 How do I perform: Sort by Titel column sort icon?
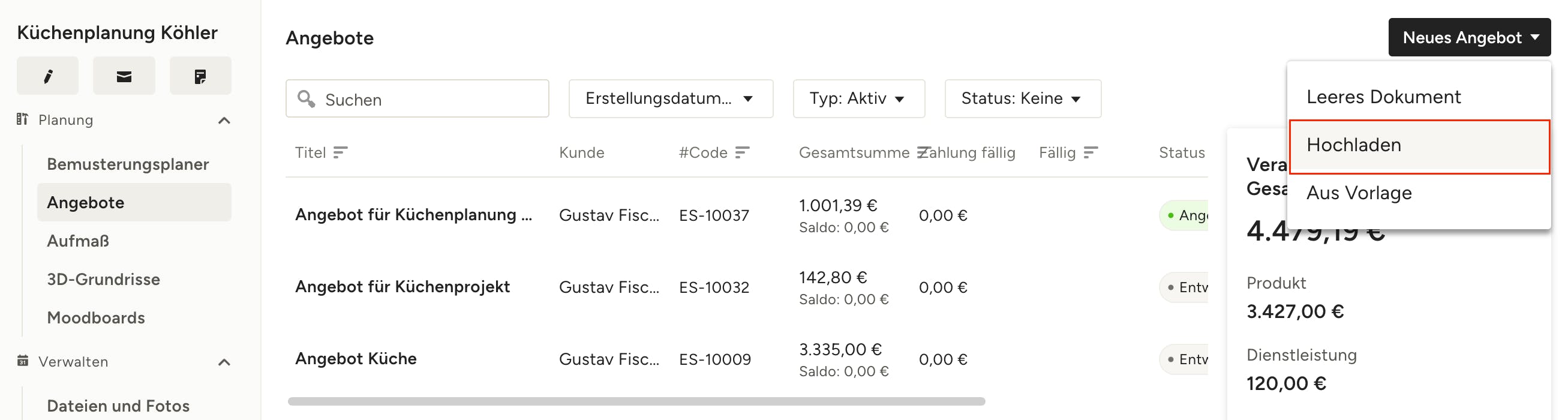pyautogui.click(x=340, y=152)
